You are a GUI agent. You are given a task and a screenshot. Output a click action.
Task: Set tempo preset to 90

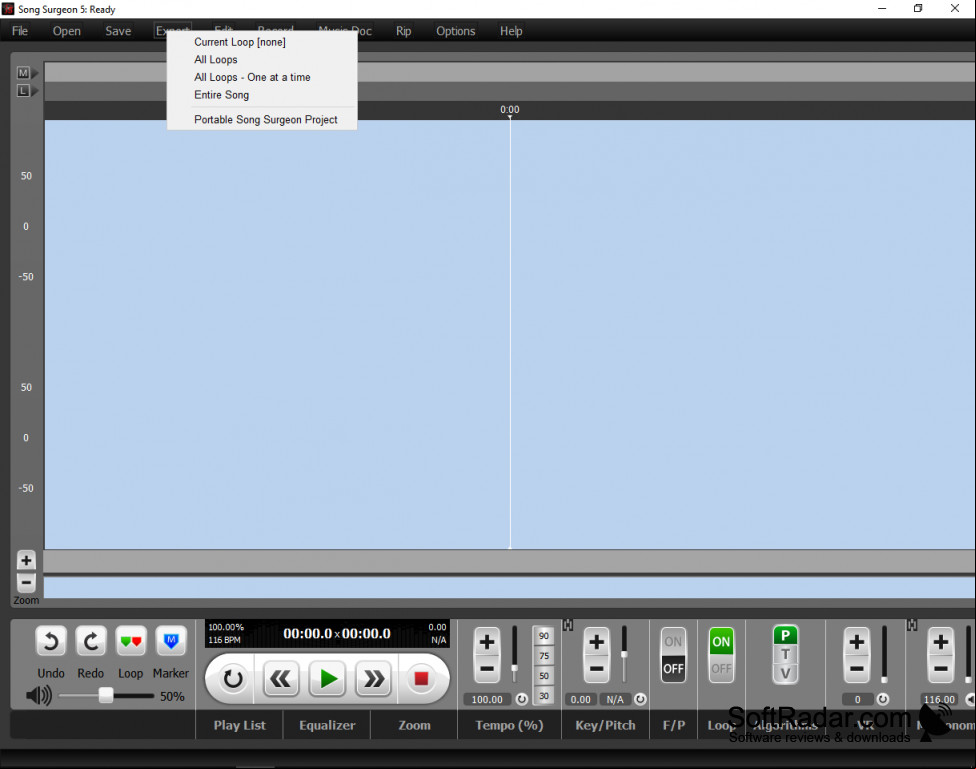point(543,636)
